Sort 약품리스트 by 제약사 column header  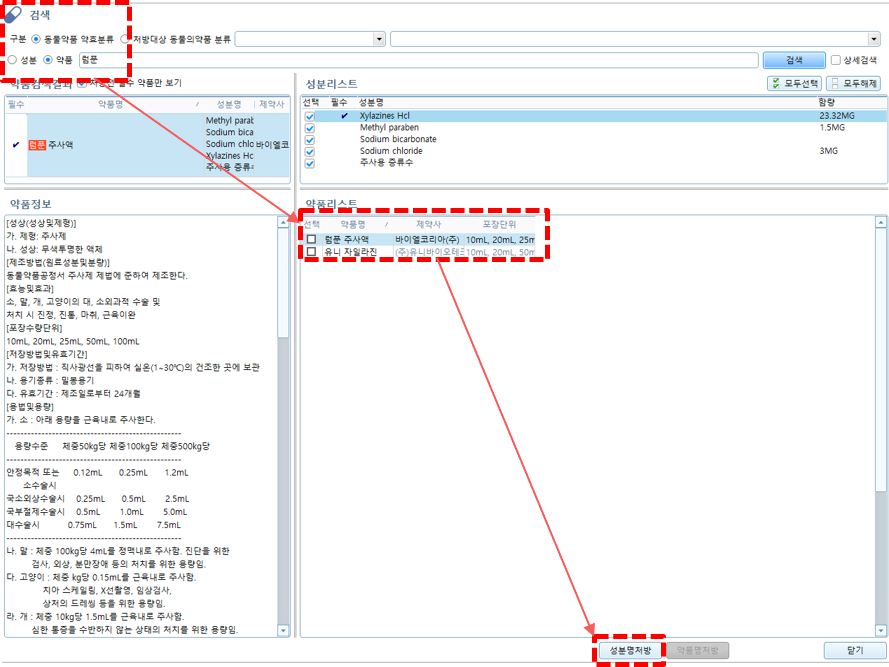428,225
